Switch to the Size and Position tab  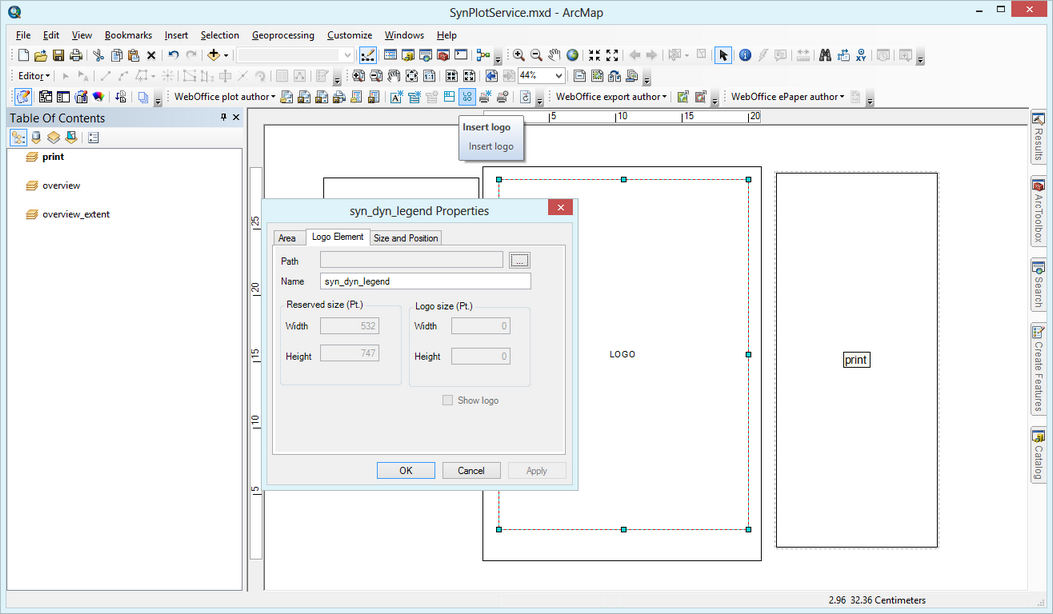click(405, 237)
